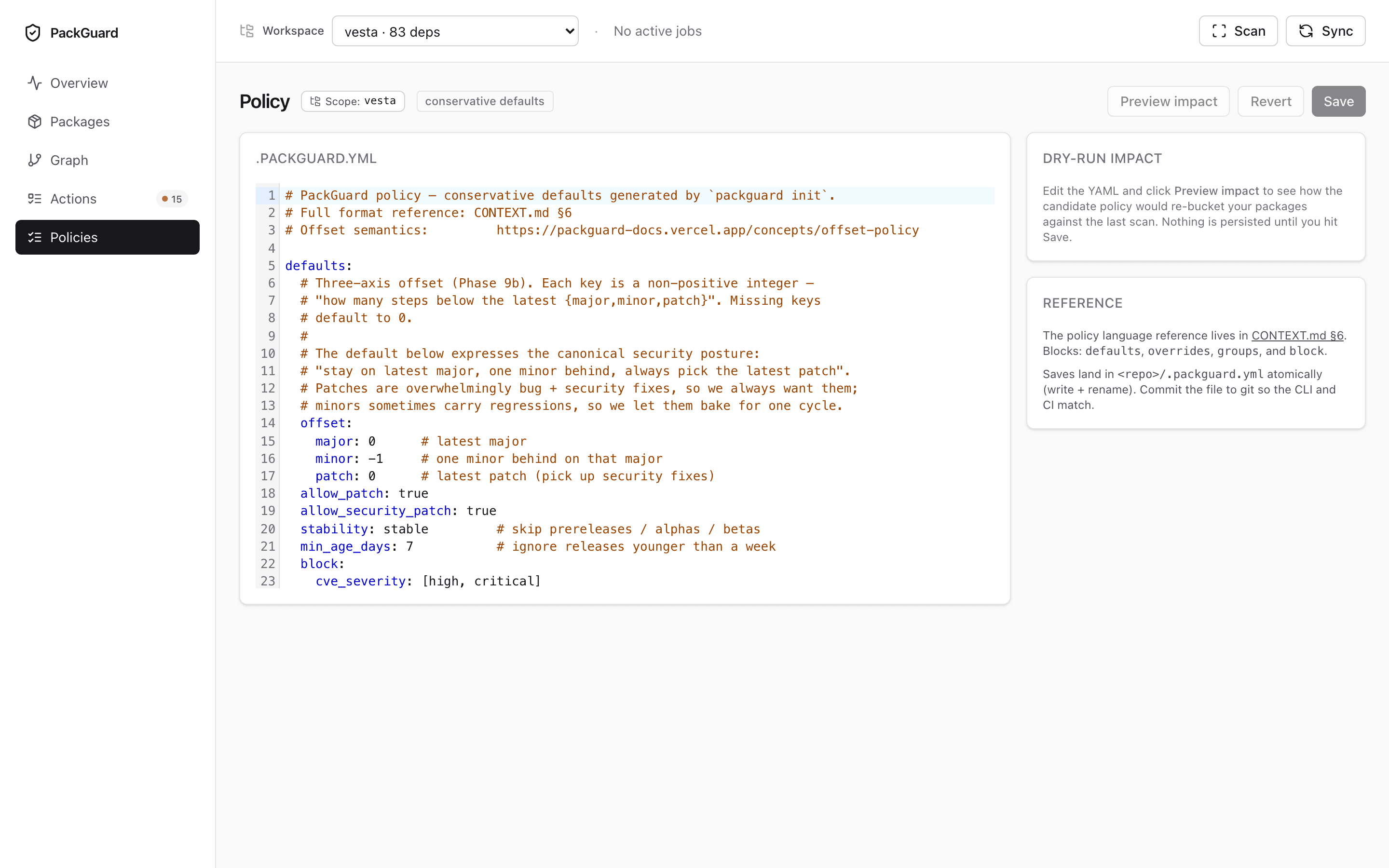Go to Packages in sidebar
The width and height of the screenshot is (1389, 868).
coord(108,122)
